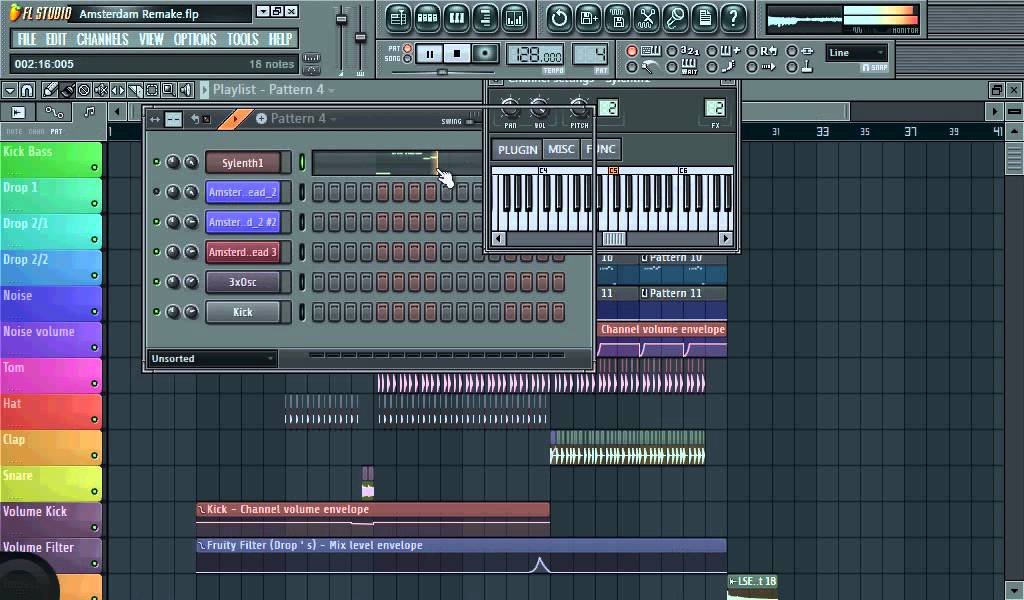Toggle the Playlist snap magnet icon
The image size is (1024, 600).
tap(27, 89)
